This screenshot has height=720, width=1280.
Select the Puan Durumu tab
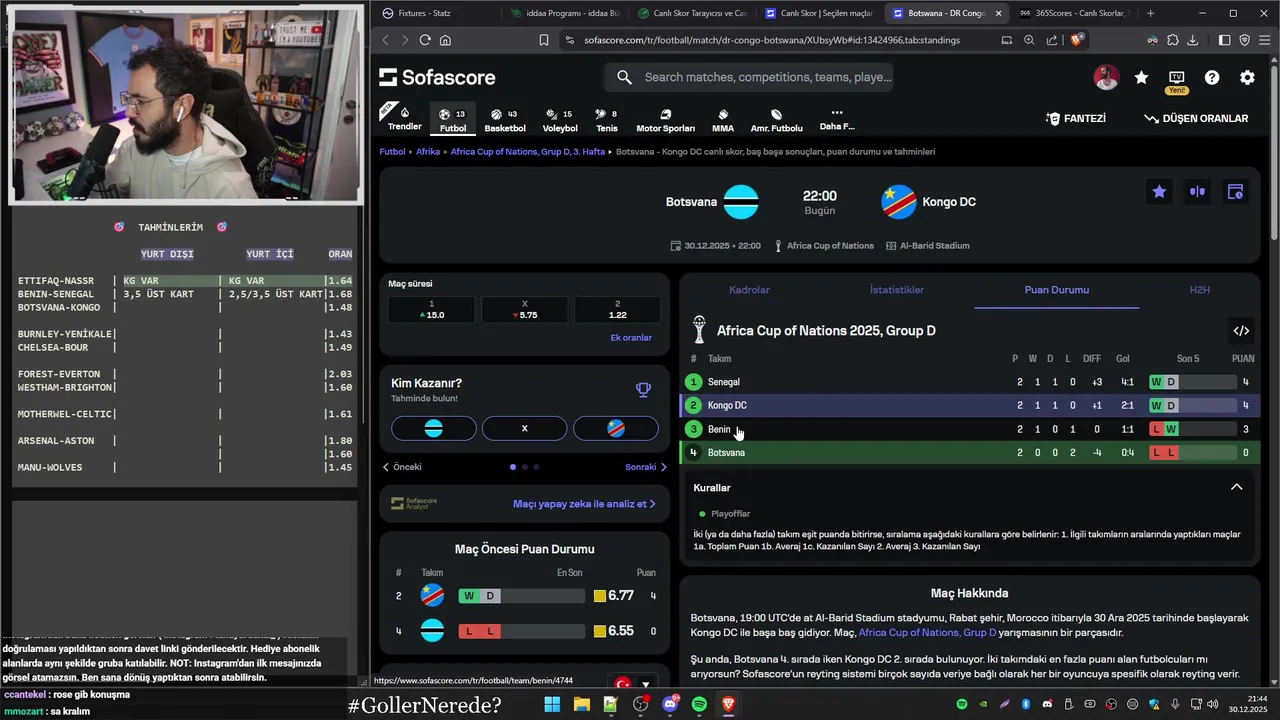point(1057,290)
